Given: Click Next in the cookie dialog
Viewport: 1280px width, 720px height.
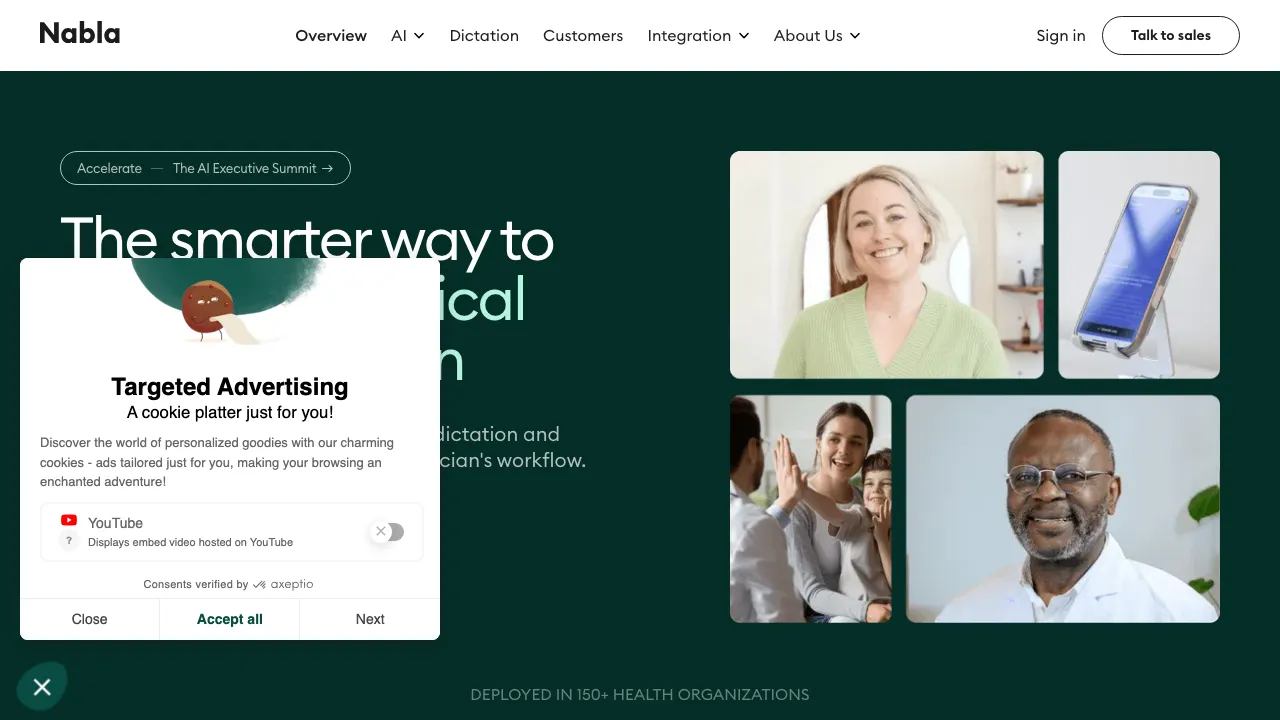Looking at the screenshot, I should [370, 619].
